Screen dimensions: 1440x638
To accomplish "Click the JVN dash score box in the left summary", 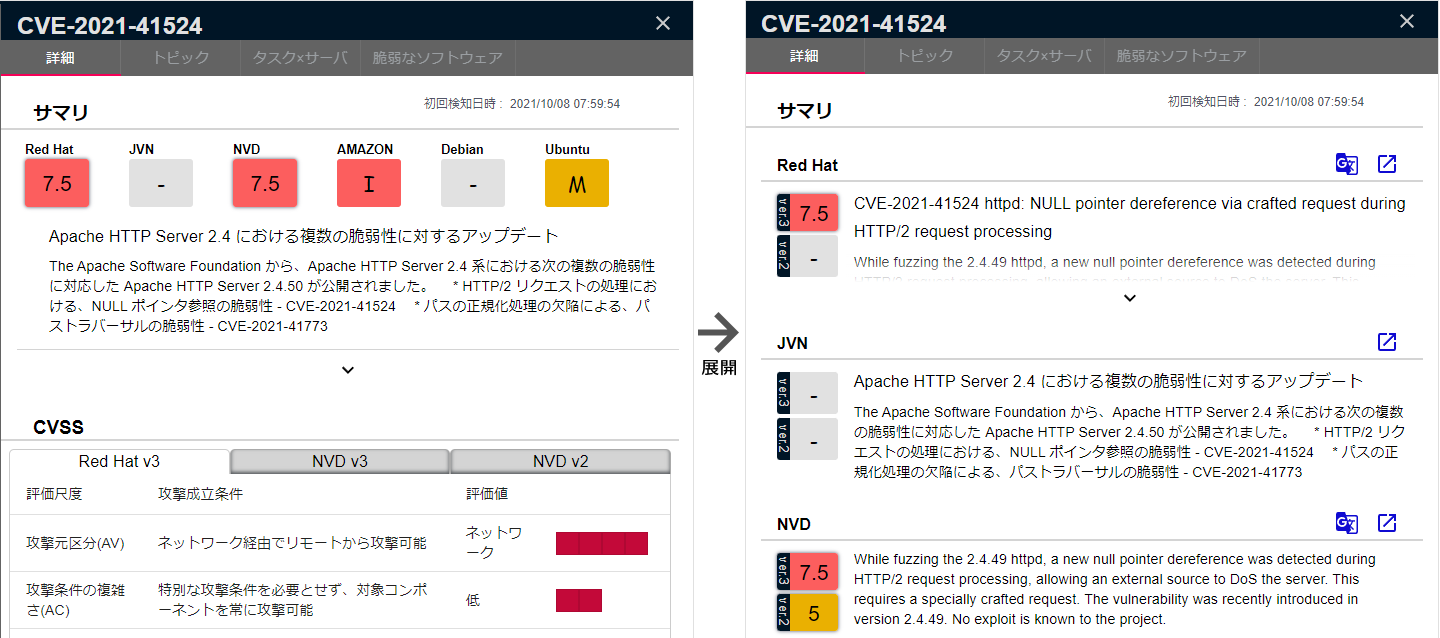I will [161, 183].
